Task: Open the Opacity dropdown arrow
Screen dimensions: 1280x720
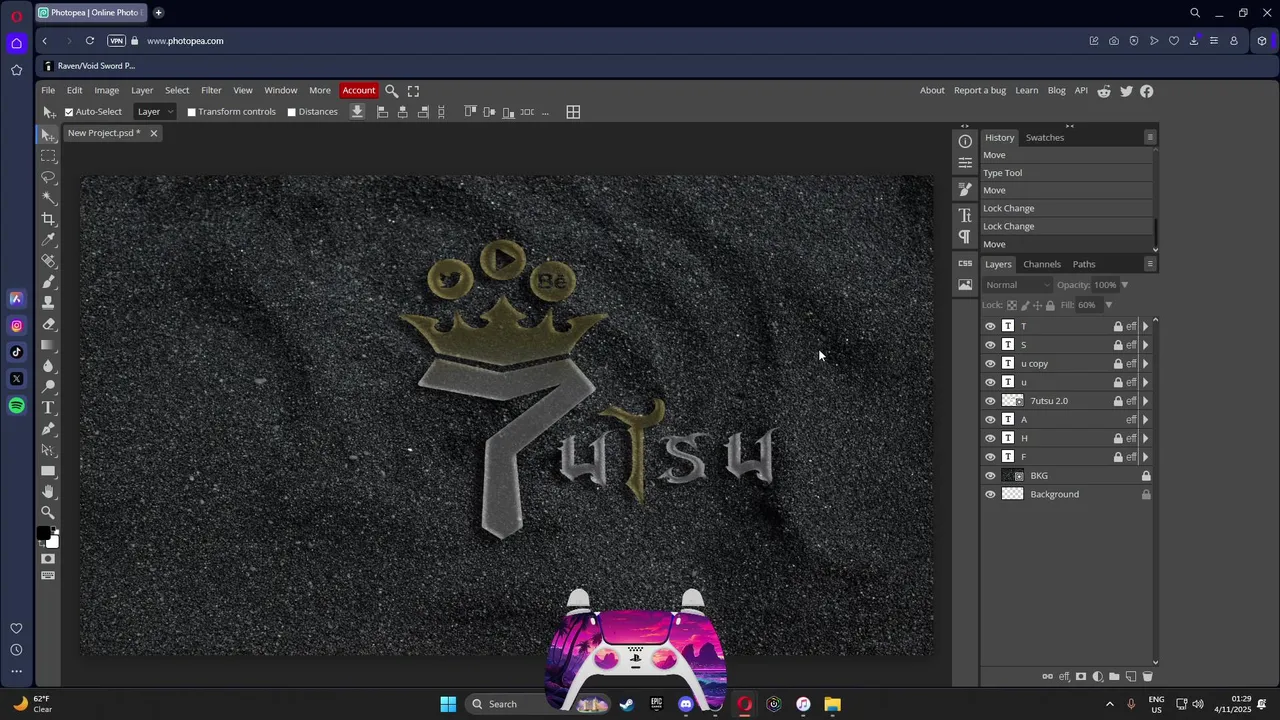Action: click(x=1124, y=285)
